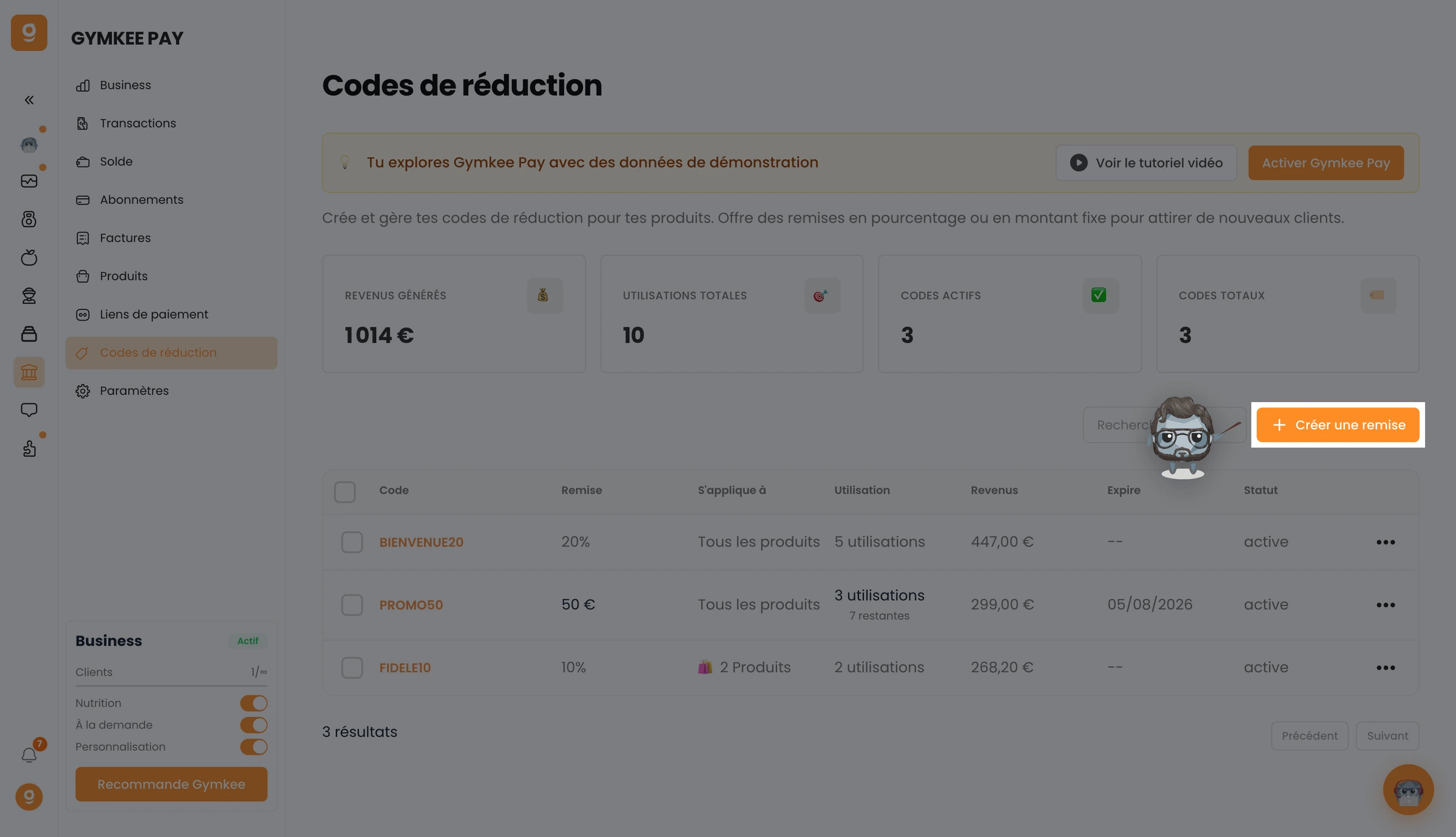Open the profile avatar at bottom left
Screen dimensions: 1456x837
point(29,797)
